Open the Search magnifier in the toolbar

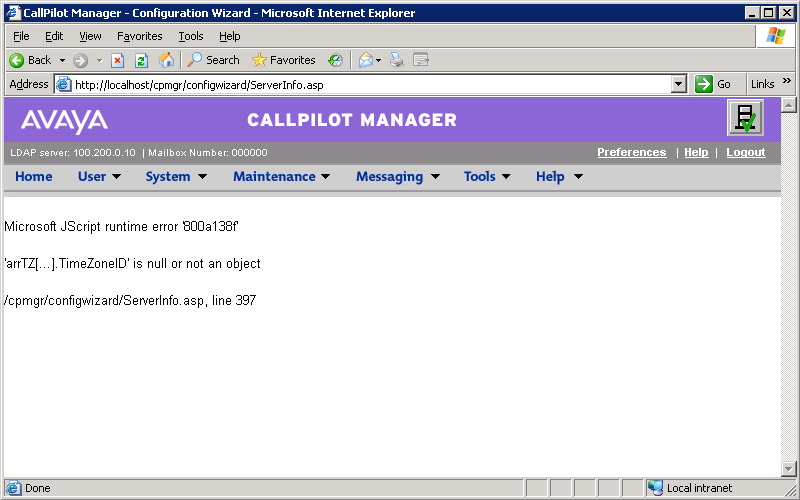point(194,60)
